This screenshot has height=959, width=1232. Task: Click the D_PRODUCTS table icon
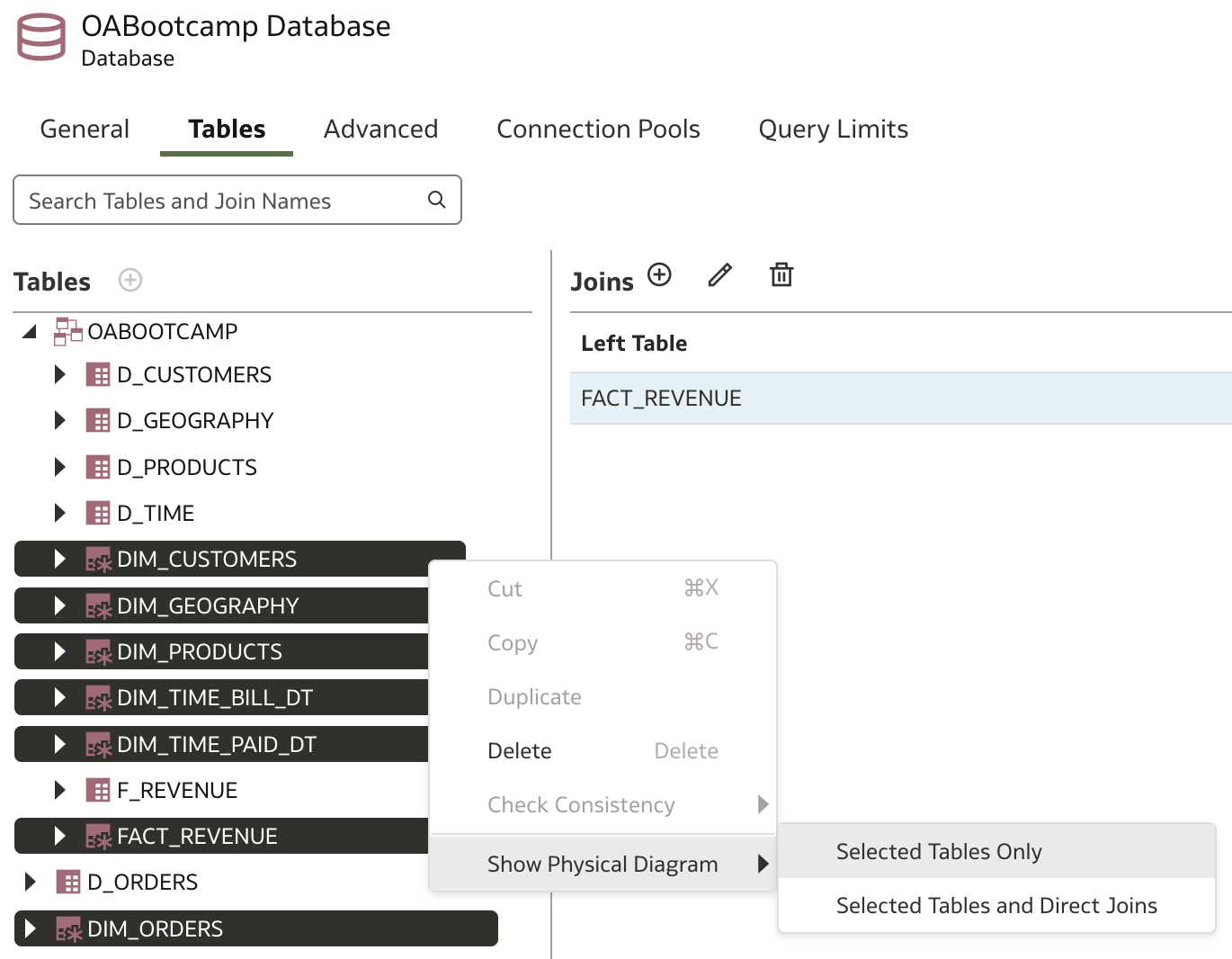[98, 467]
